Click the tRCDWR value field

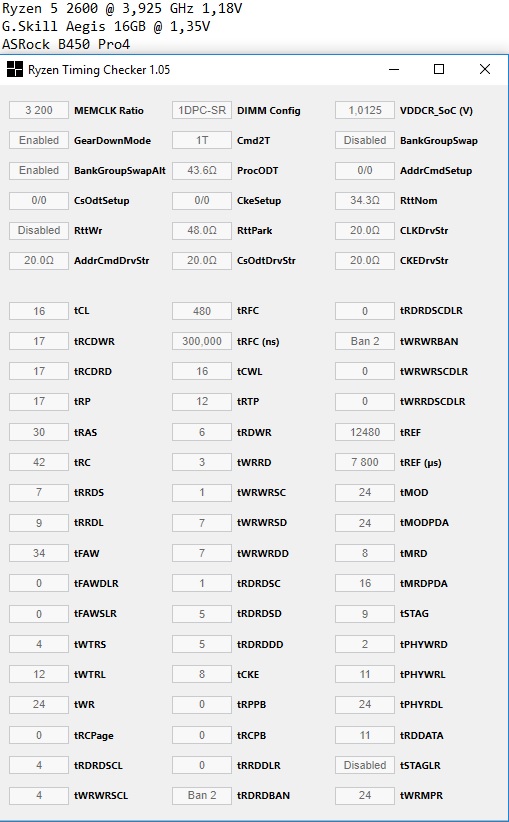39,341
